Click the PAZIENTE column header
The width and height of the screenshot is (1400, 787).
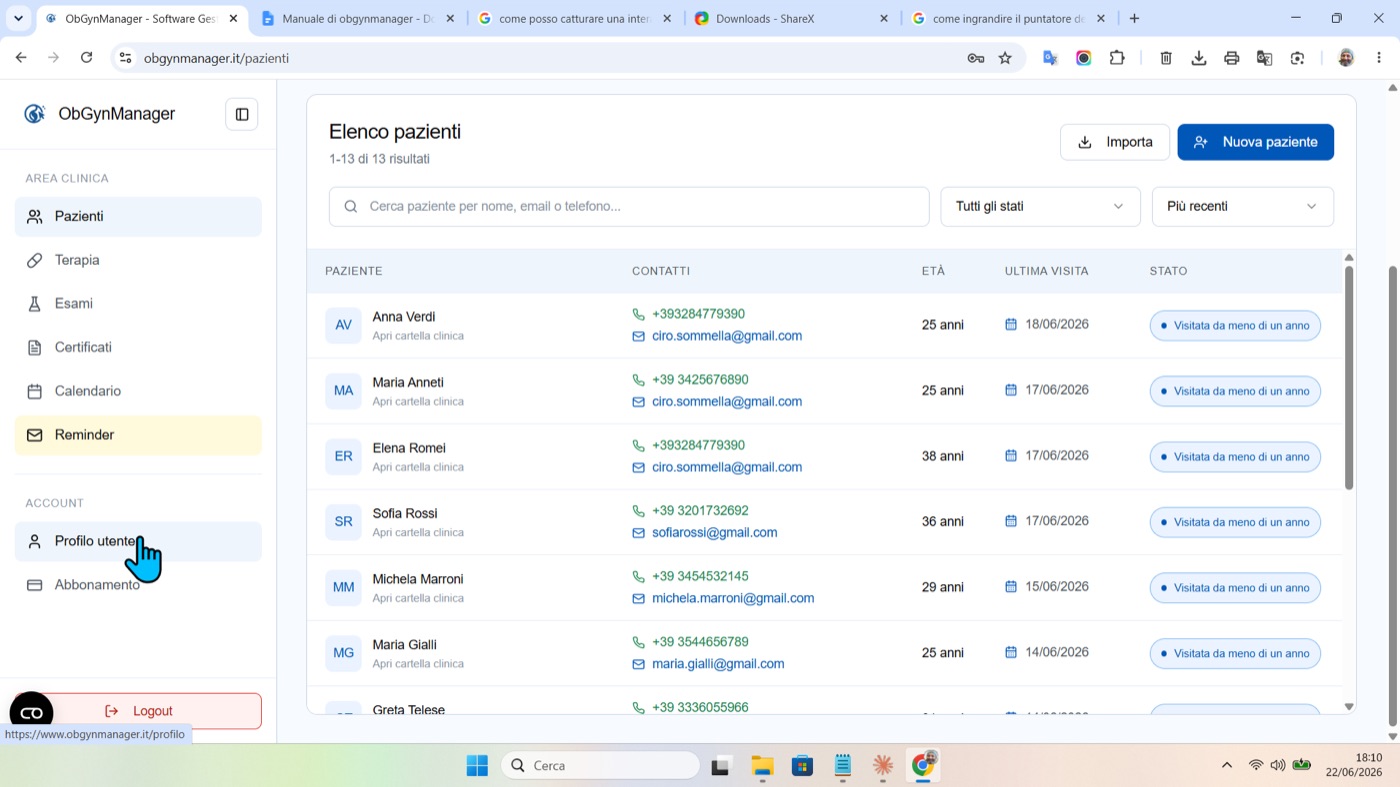click(x=354, y=271)
